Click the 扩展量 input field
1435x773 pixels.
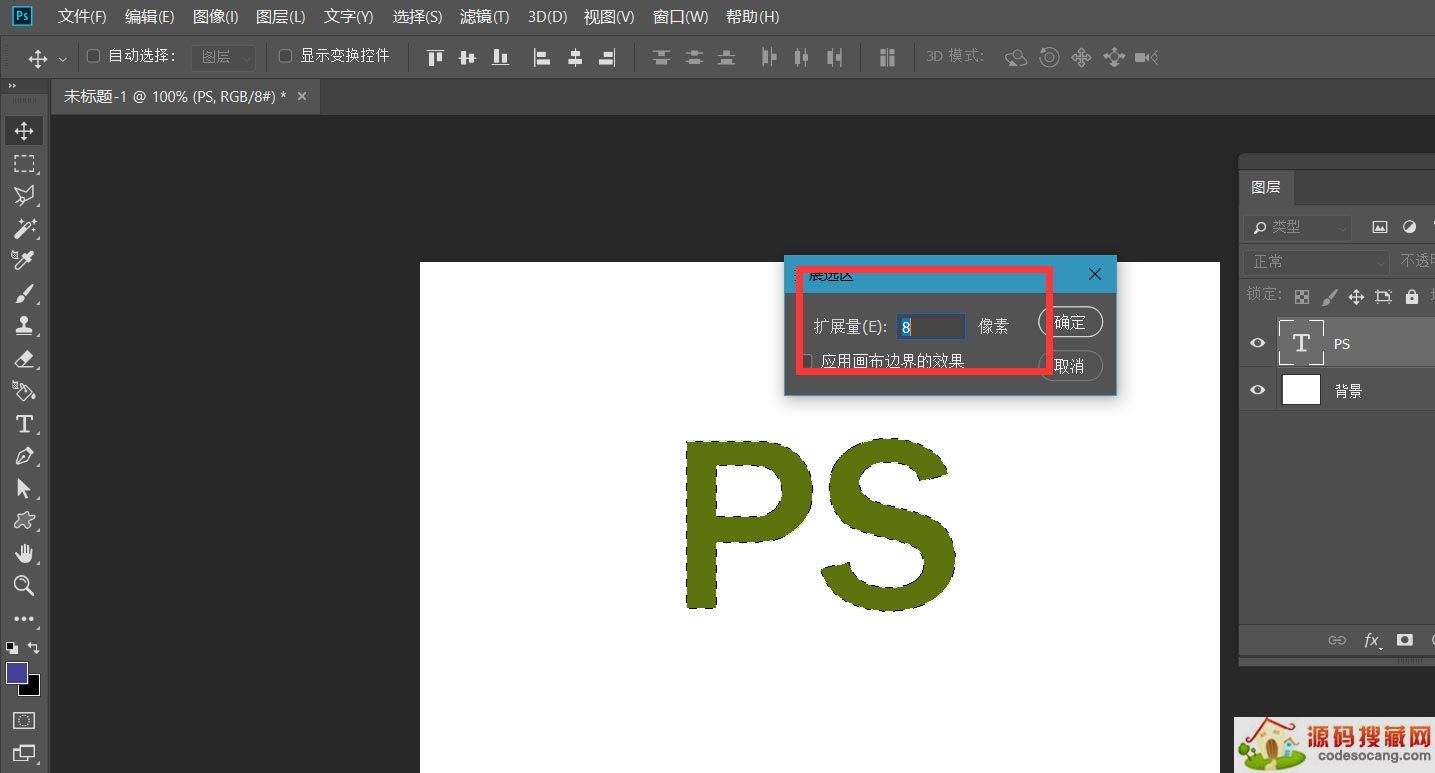tap(931, 326)
